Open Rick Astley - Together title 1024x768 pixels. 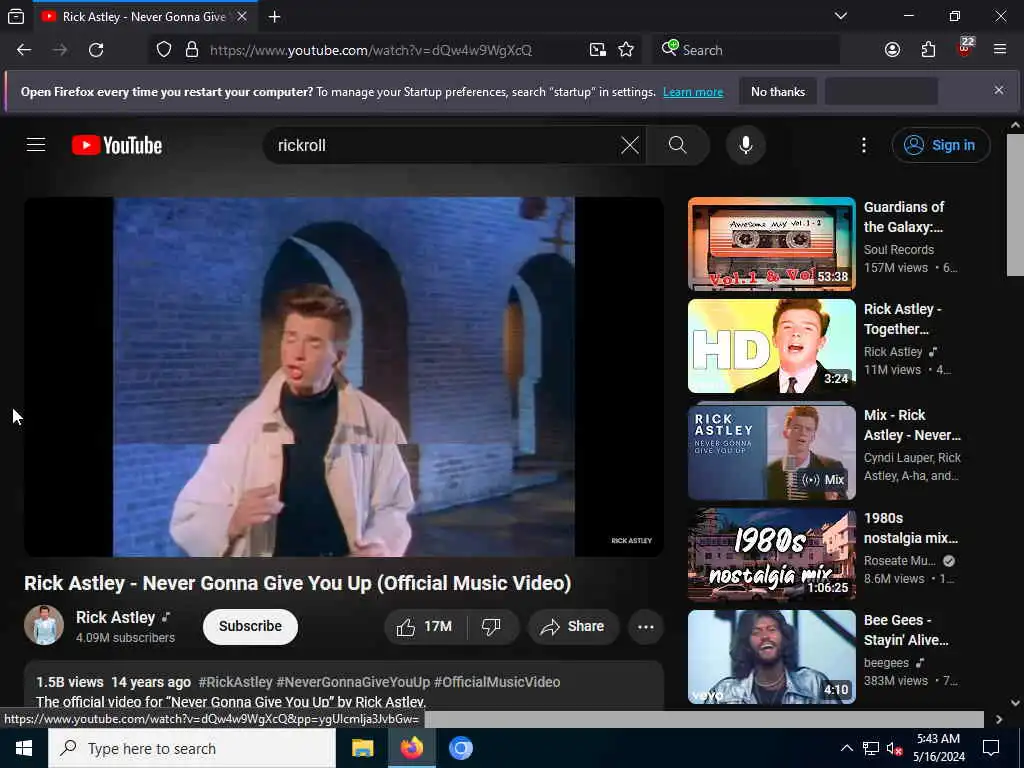click(x=903, y=319)
